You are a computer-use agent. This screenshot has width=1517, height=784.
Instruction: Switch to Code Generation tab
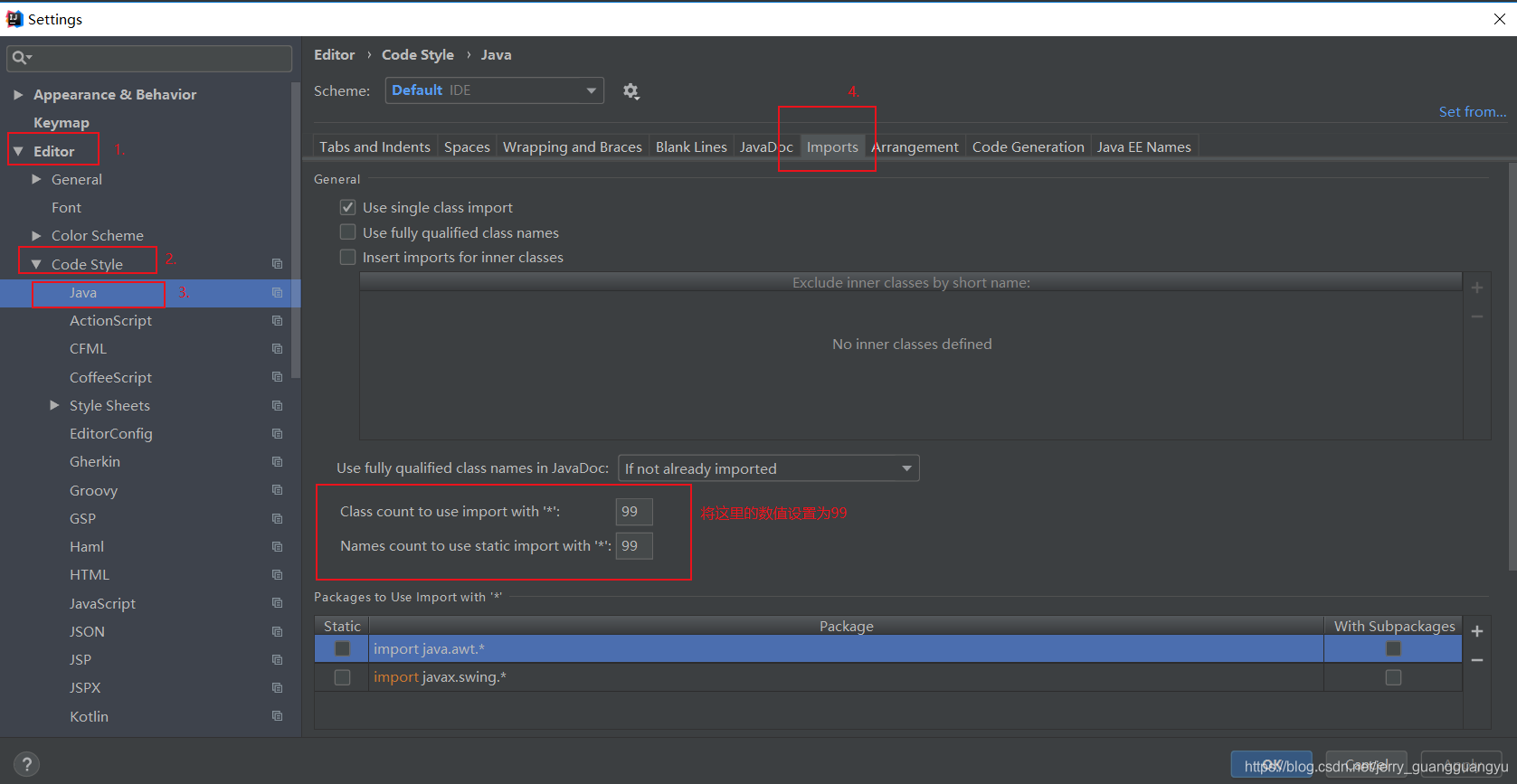click(x=1028, y=146)
